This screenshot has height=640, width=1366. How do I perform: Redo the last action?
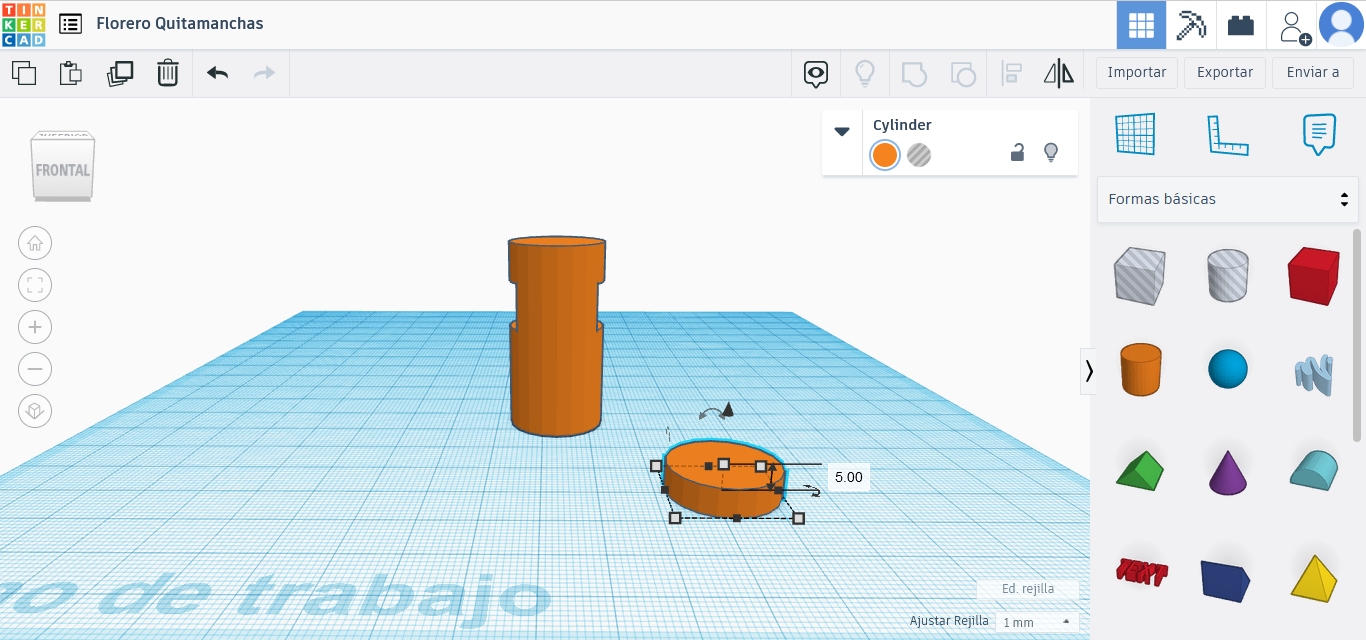click(264, 73)
